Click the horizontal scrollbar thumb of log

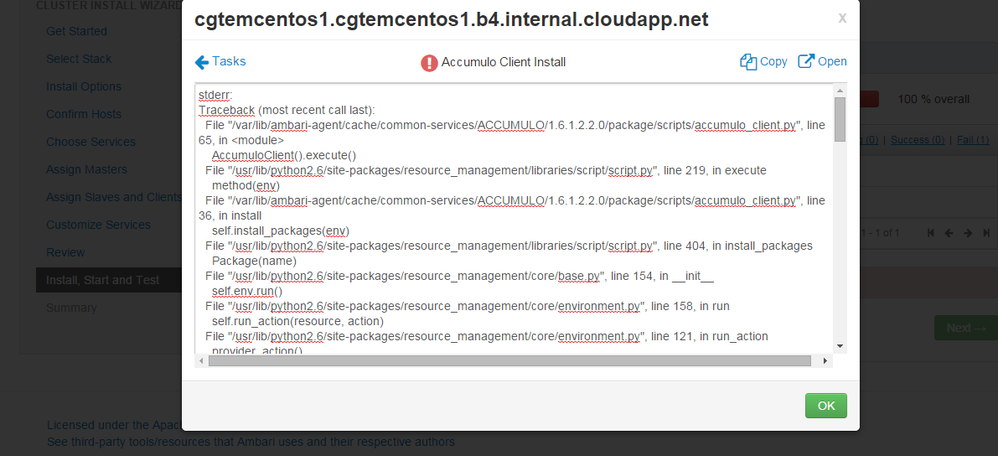509,361
